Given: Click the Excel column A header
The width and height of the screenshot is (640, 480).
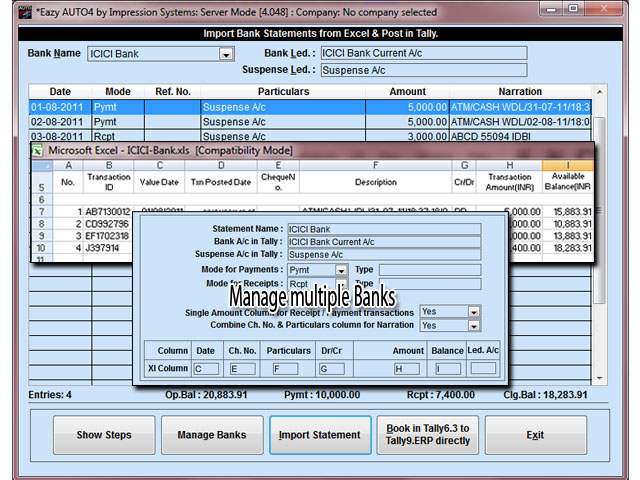Looking at the screenshot, I should coord(68,165).
